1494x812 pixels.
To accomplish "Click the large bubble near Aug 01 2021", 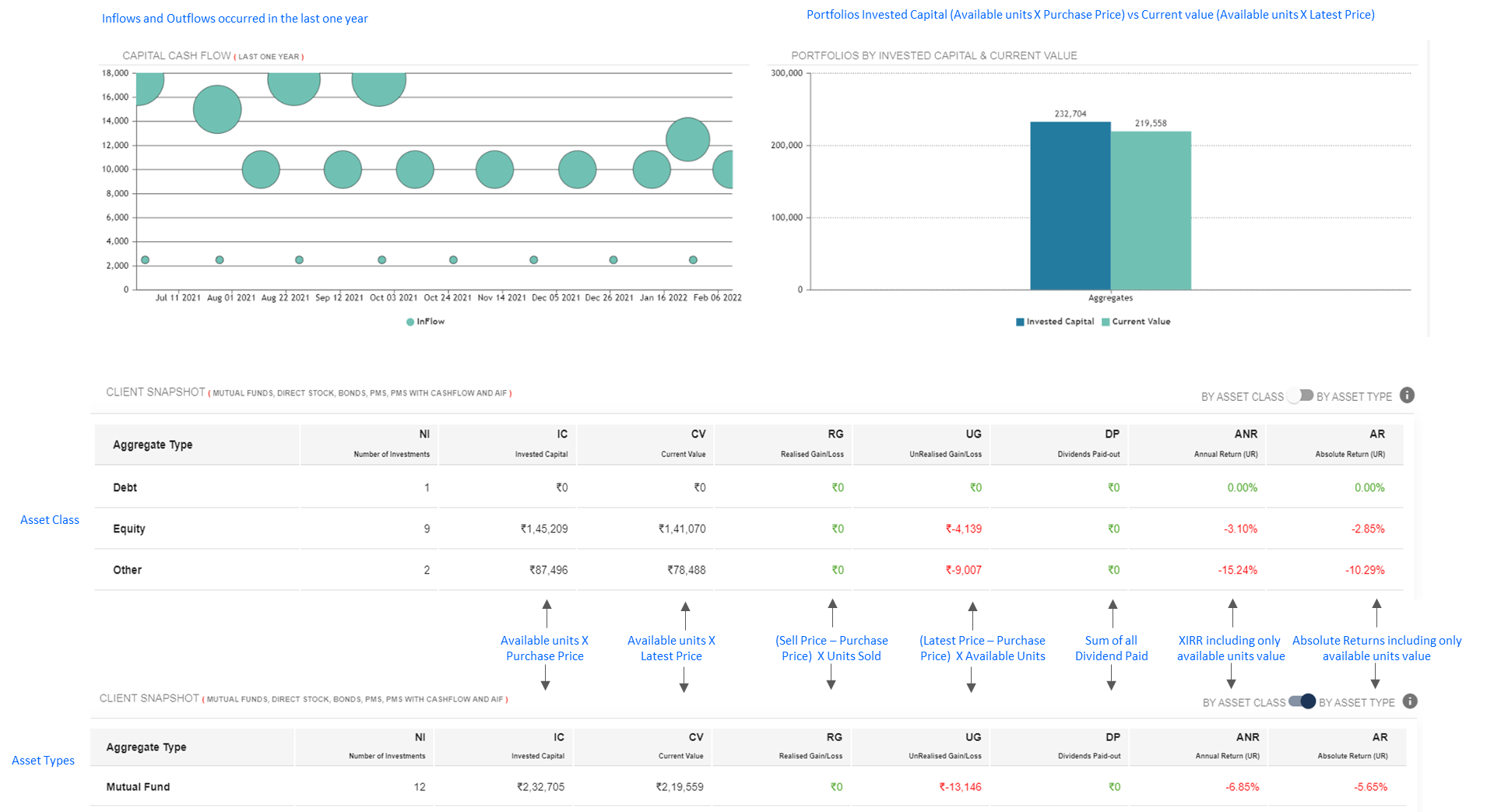I will point(217,110).
